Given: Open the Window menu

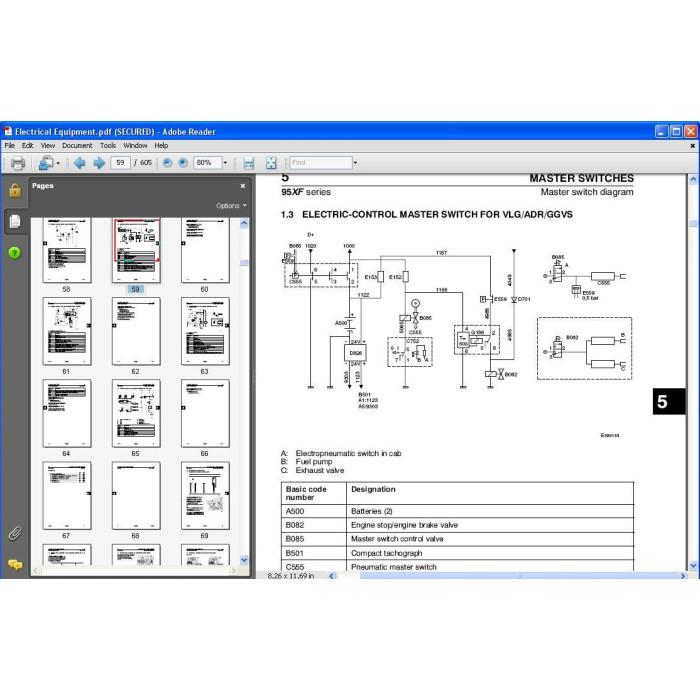Looking at the screenshot, I should point(135,146).
